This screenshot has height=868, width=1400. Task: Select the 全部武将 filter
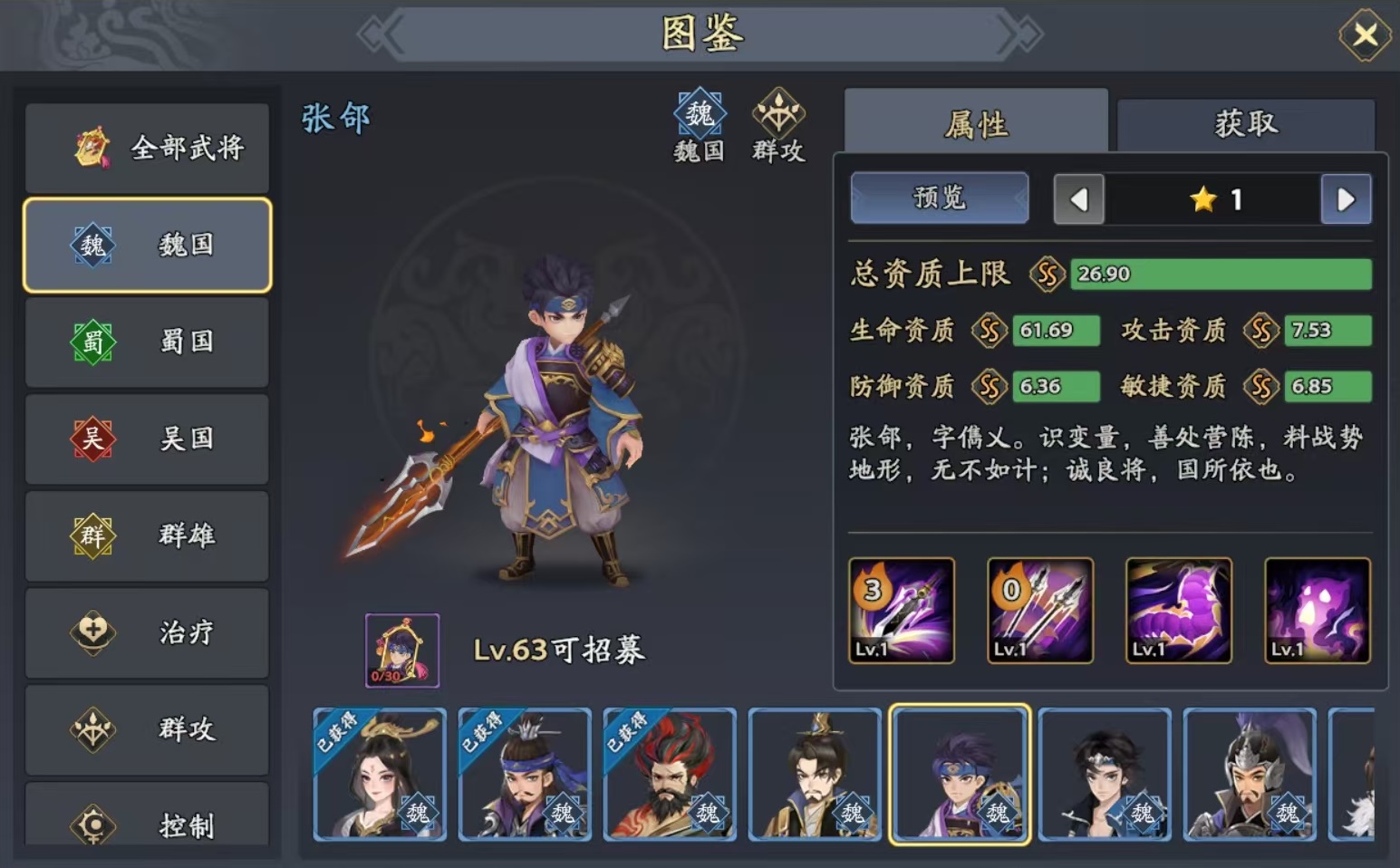(148, 148)
